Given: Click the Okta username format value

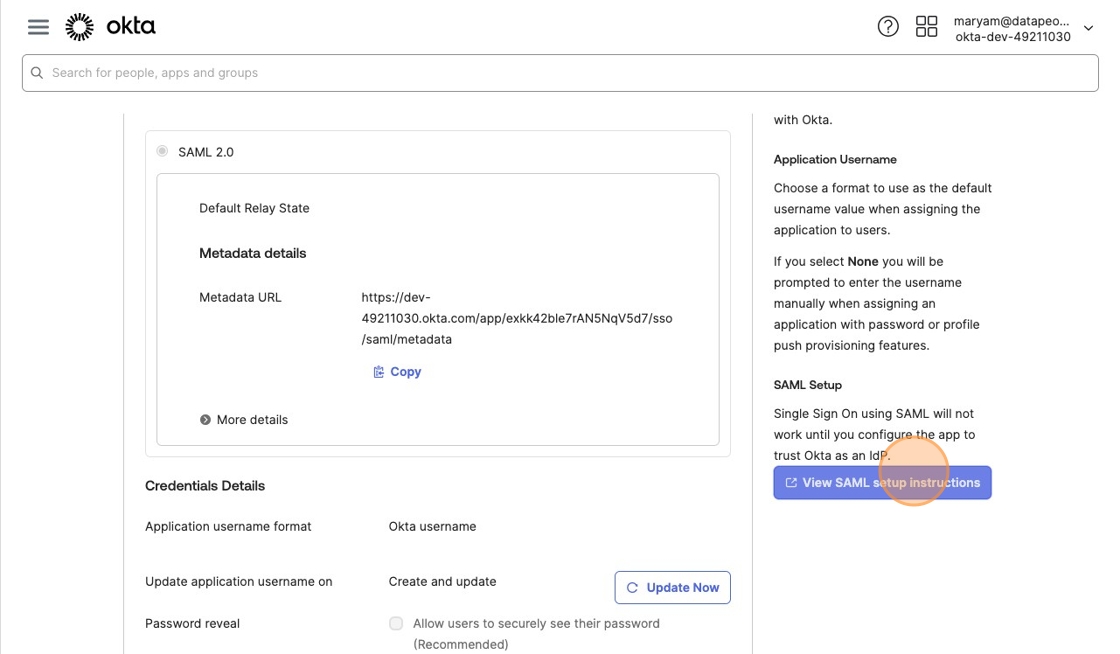Looking at the screenshot, I should click(x=432, y=527).
